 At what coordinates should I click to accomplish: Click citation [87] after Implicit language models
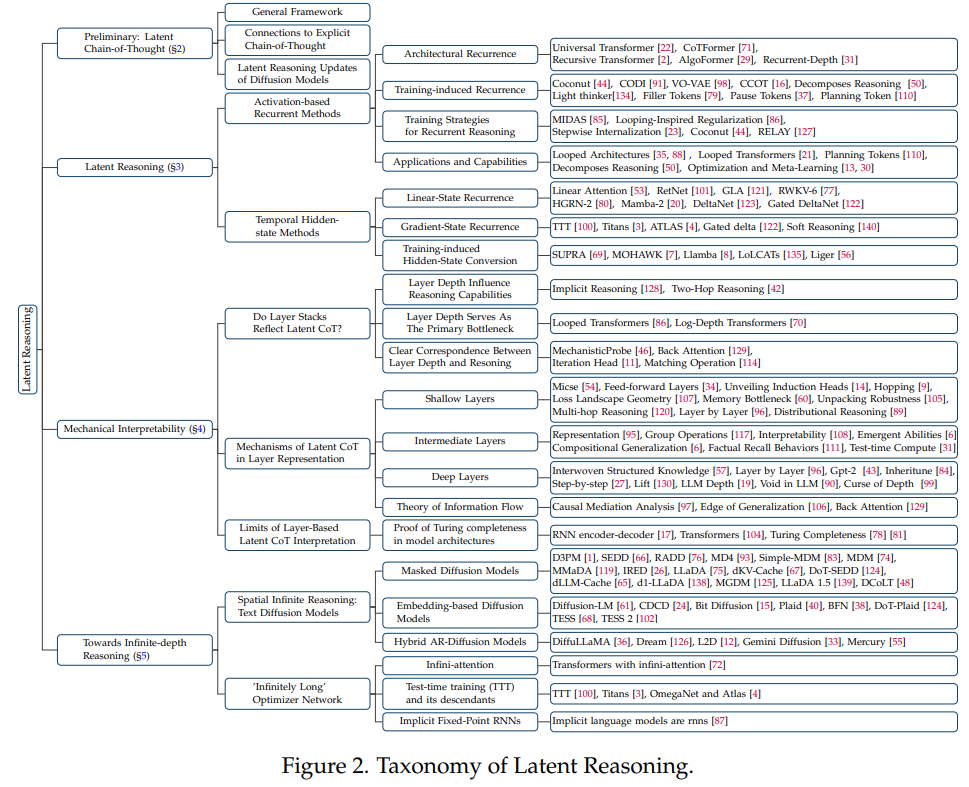click(719, 721)
